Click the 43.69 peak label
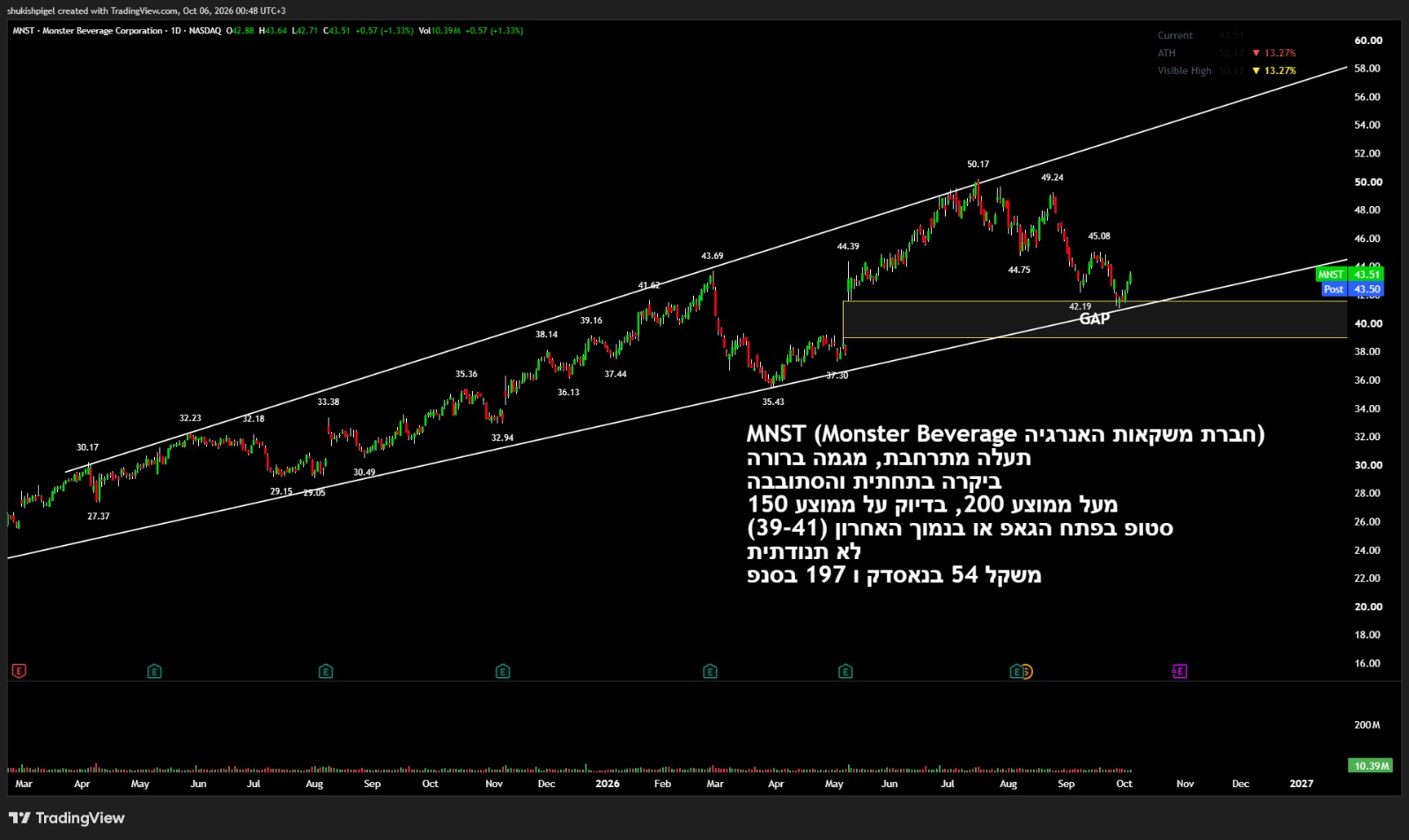 point(712,256)
